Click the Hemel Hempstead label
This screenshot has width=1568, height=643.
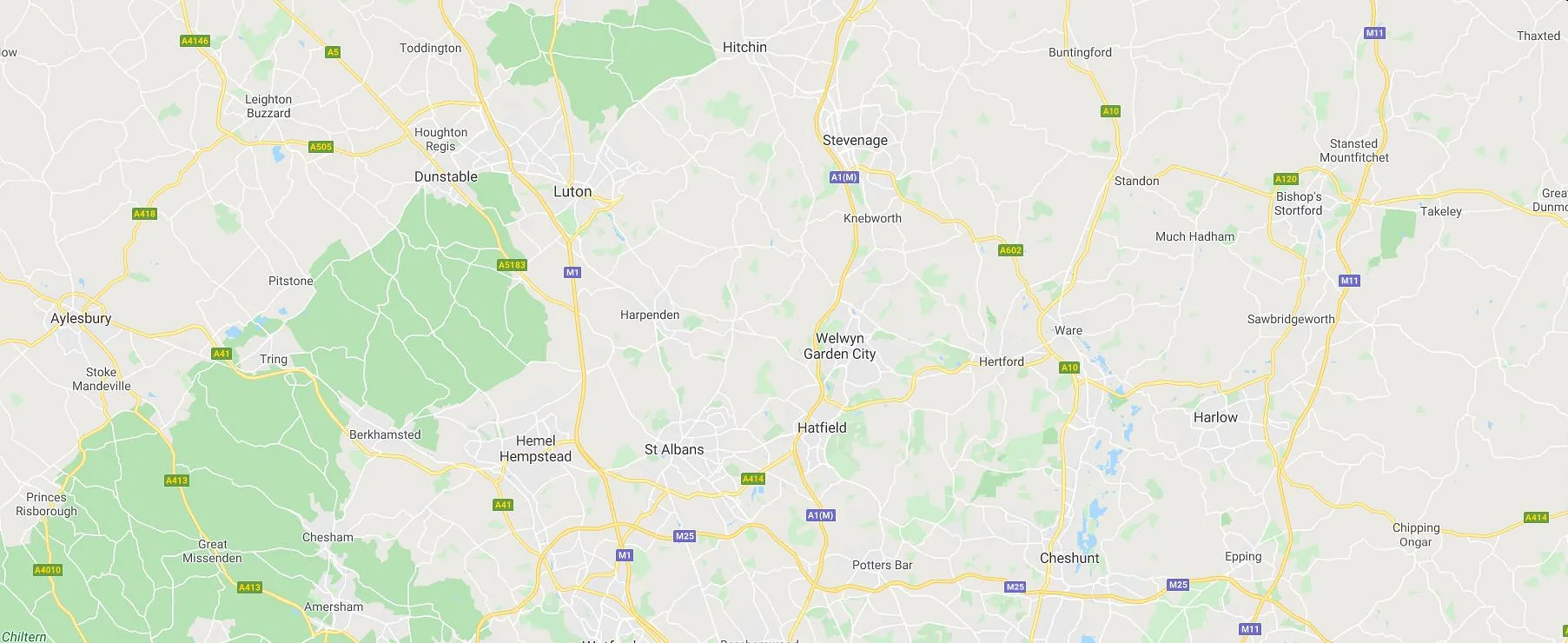(x=535, y=448)
